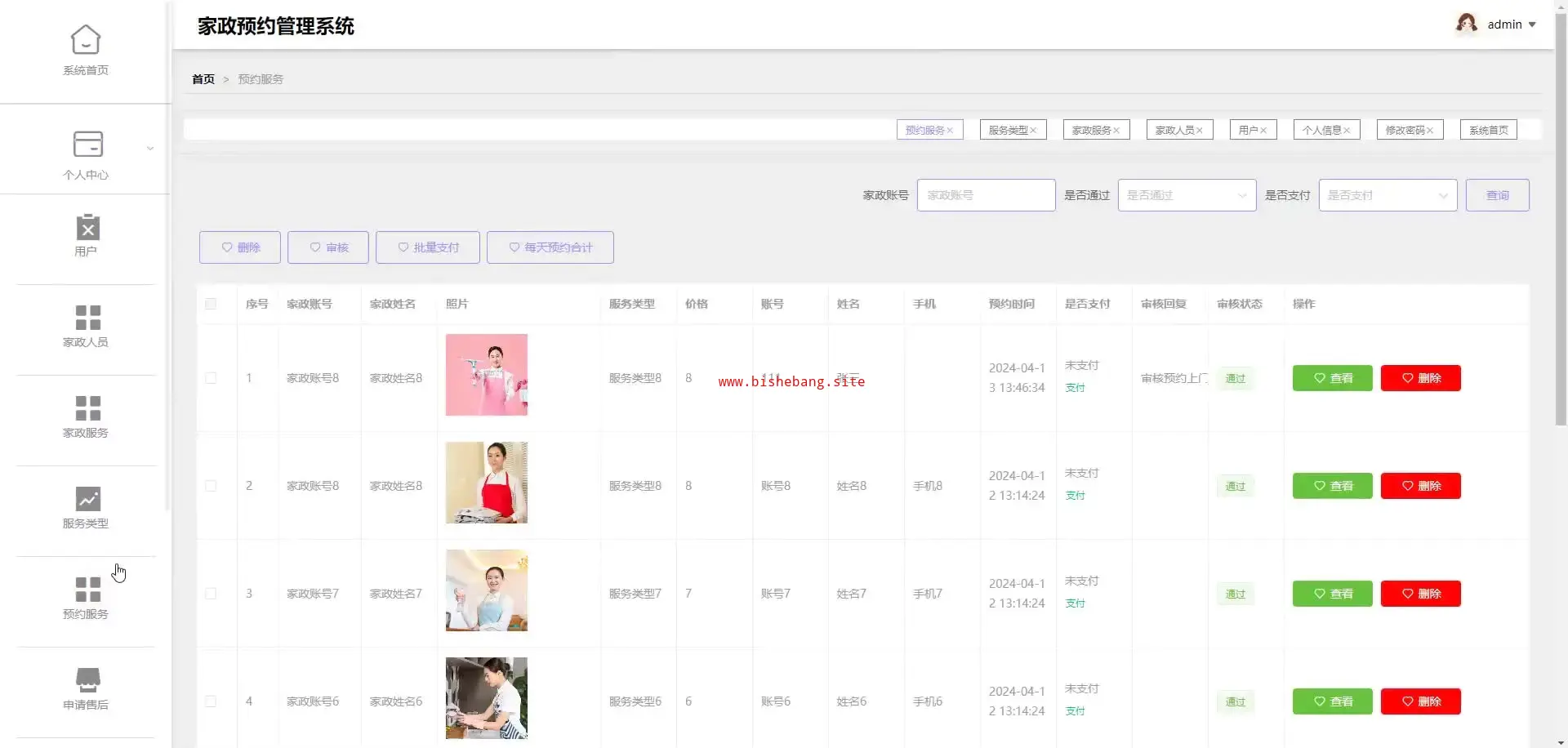Click 首页 in the breadcrumb

(x=203, y=79)
